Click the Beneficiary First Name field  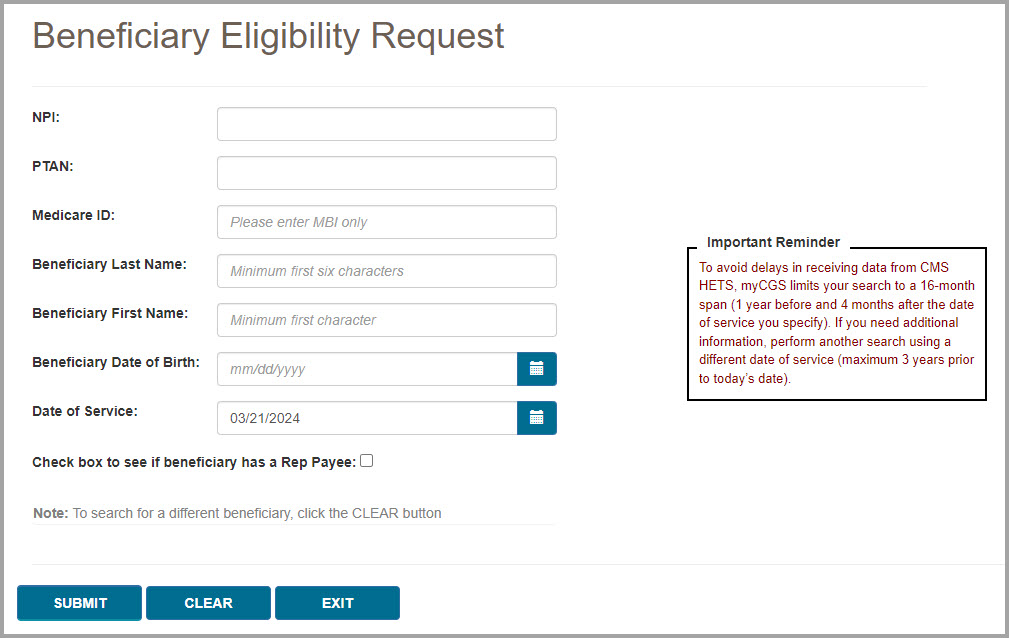click(386, 319)
